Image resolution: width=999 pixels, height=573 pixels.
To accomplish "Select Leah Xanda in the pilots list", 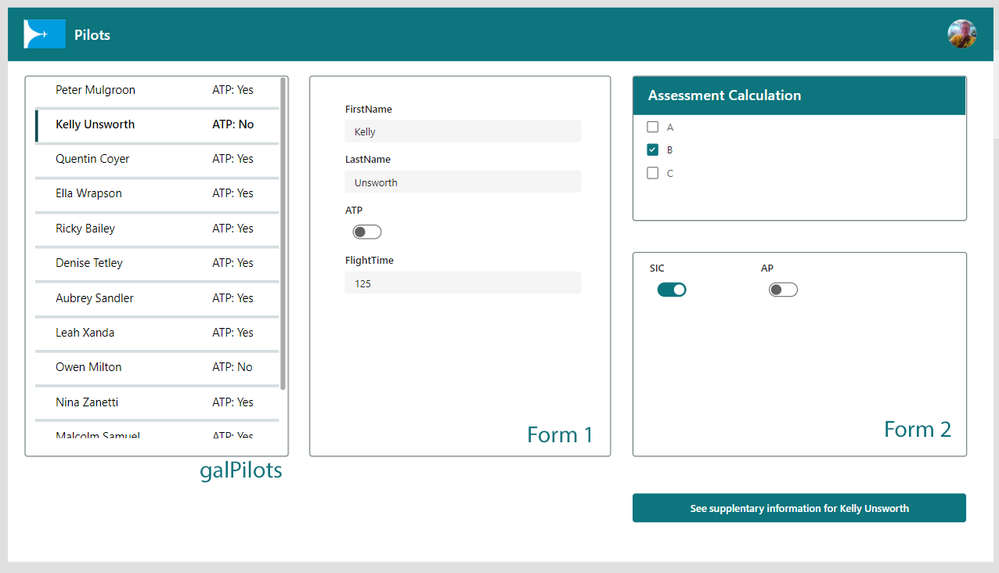I will pyautogui.click(x=157, y=333).
